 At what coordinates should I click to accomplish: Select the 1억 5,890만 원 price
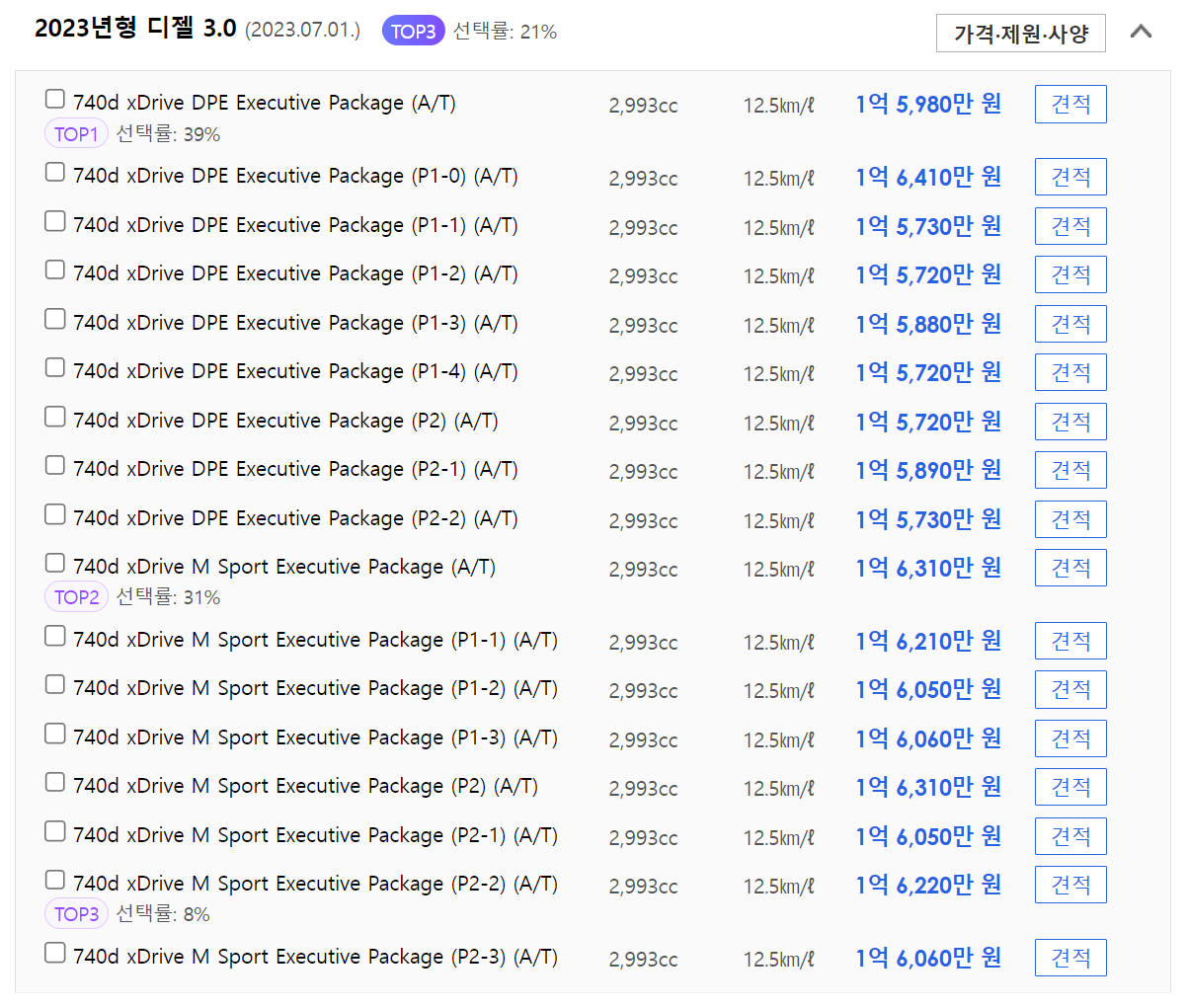928,470
